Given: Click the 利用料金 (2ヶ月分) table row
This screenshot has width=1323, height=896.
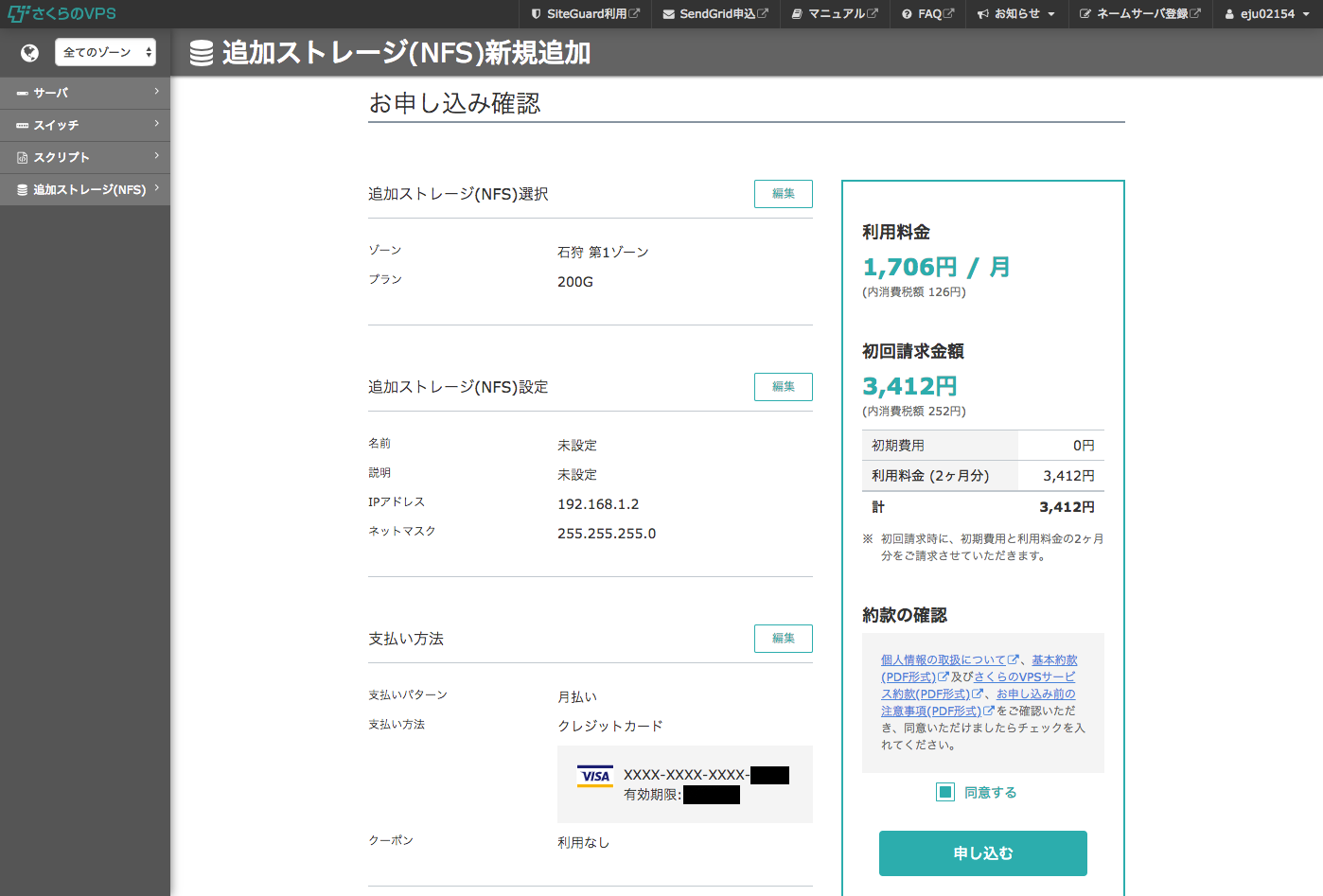Looking at the screenshot, I should click(983, 476).
